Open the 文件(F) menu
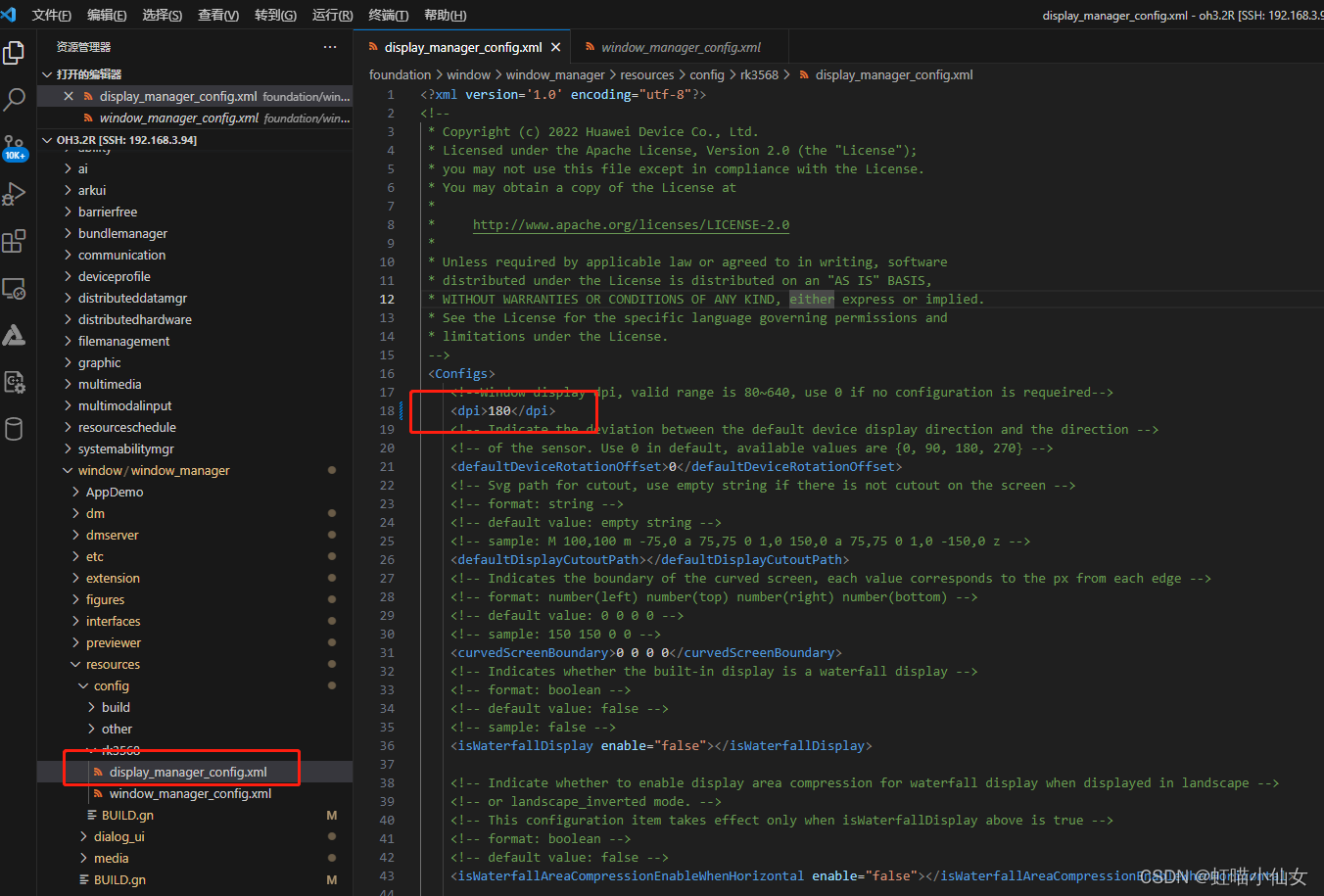1324x896 pixels. [x=51, y=15]
